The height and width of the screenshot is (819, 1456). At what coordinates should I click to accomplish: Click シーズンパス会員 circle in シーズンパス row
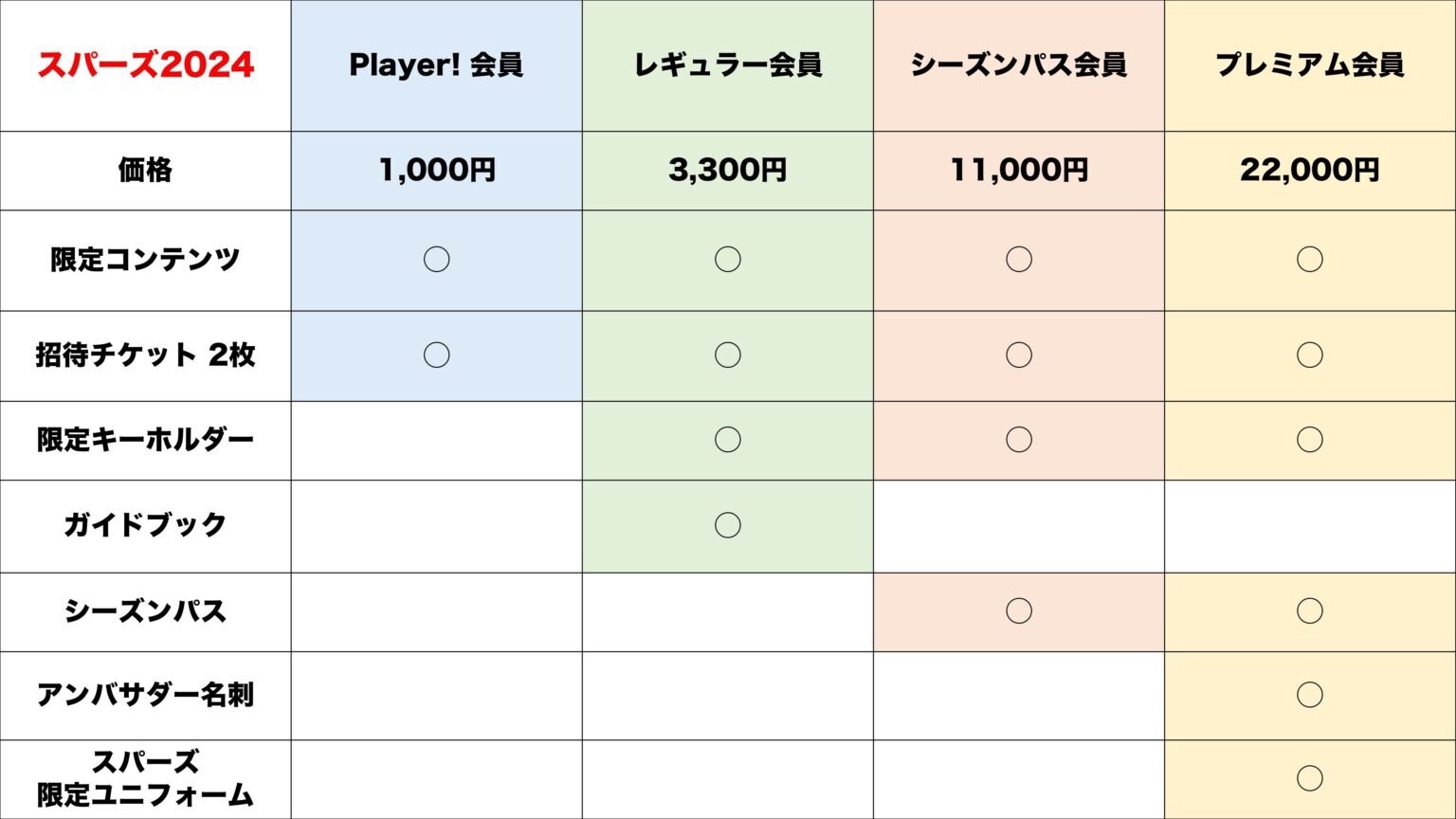(x=1018, y=610)
